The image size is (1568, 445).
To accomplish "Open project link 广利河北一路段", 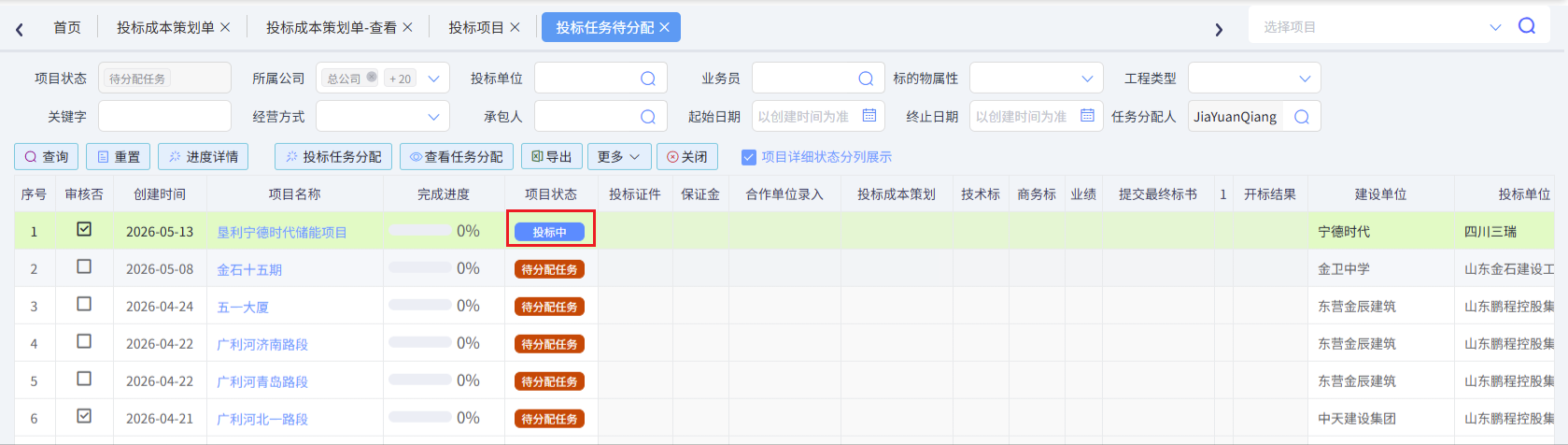I will click(x=262, y=419).
